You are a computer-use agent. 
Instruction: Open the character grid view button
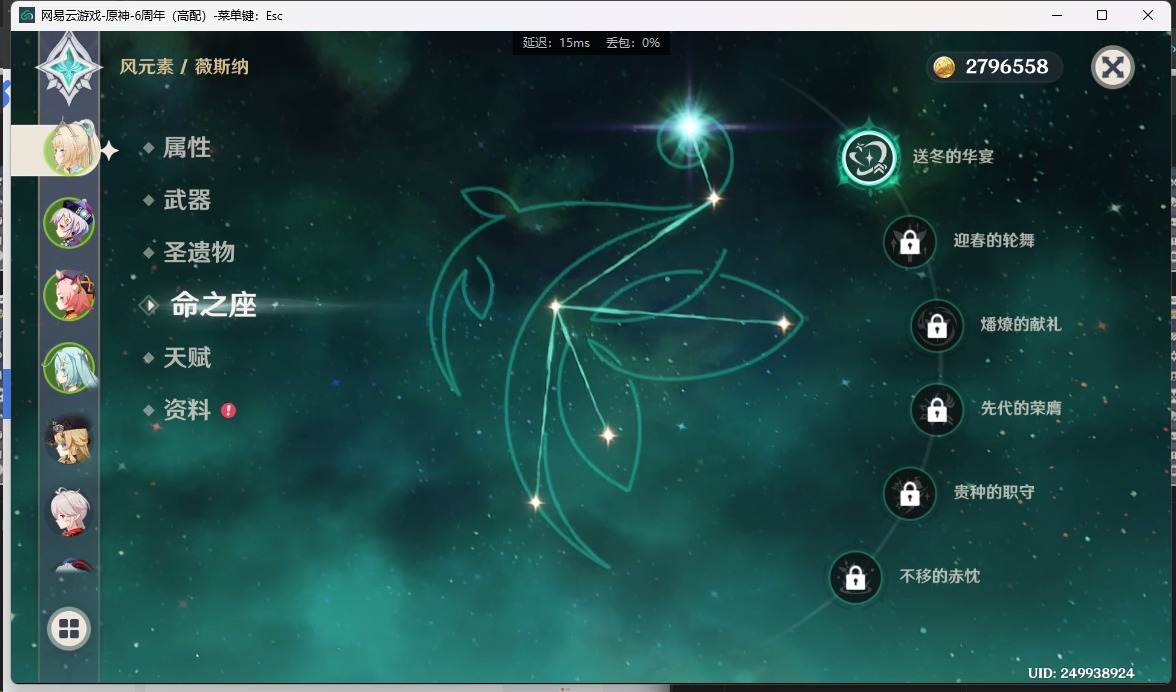tap(69, 628)
